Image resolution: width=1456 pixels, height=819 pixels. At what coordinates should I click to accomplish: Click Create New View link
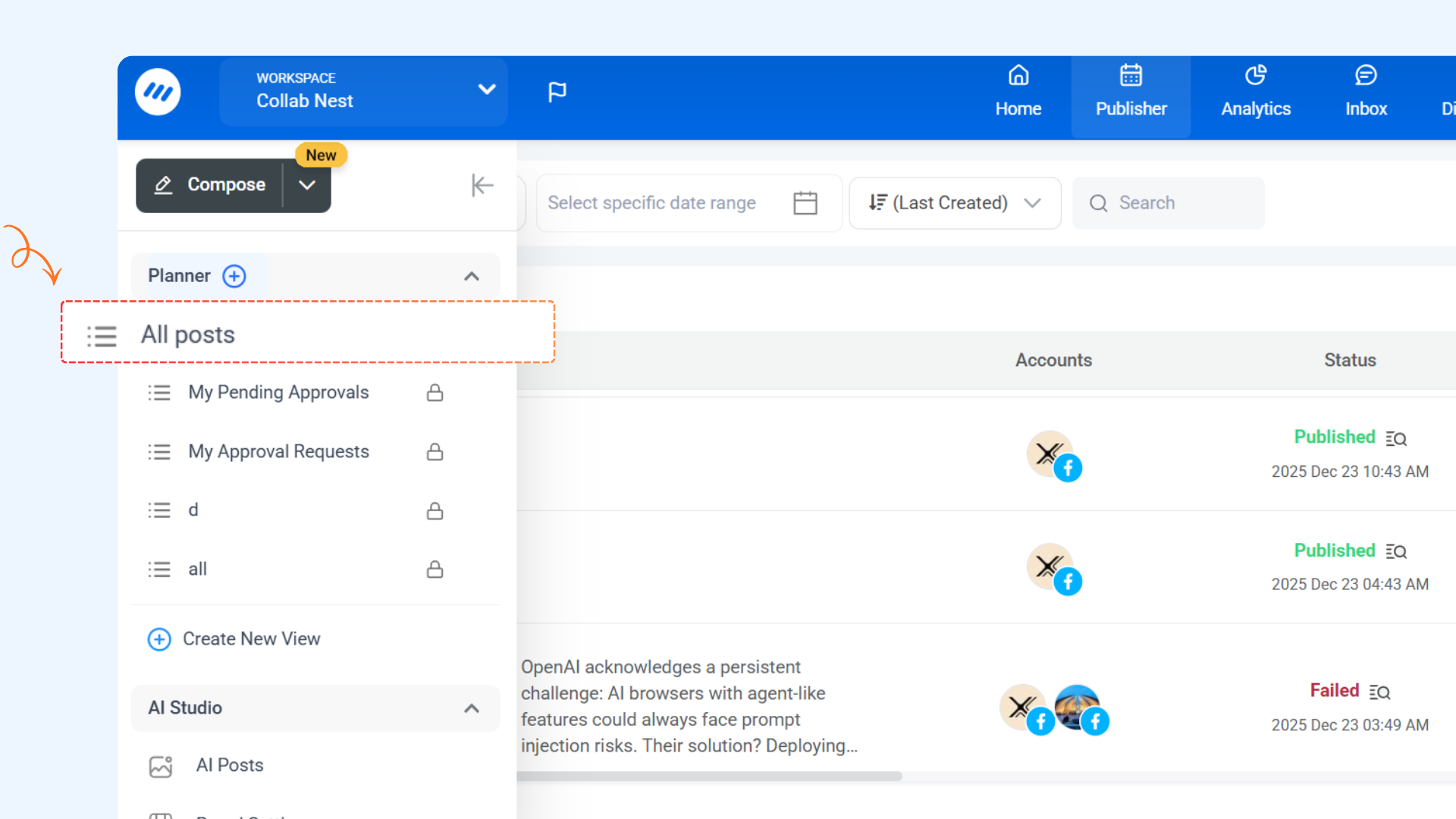[x=251, y=639]
